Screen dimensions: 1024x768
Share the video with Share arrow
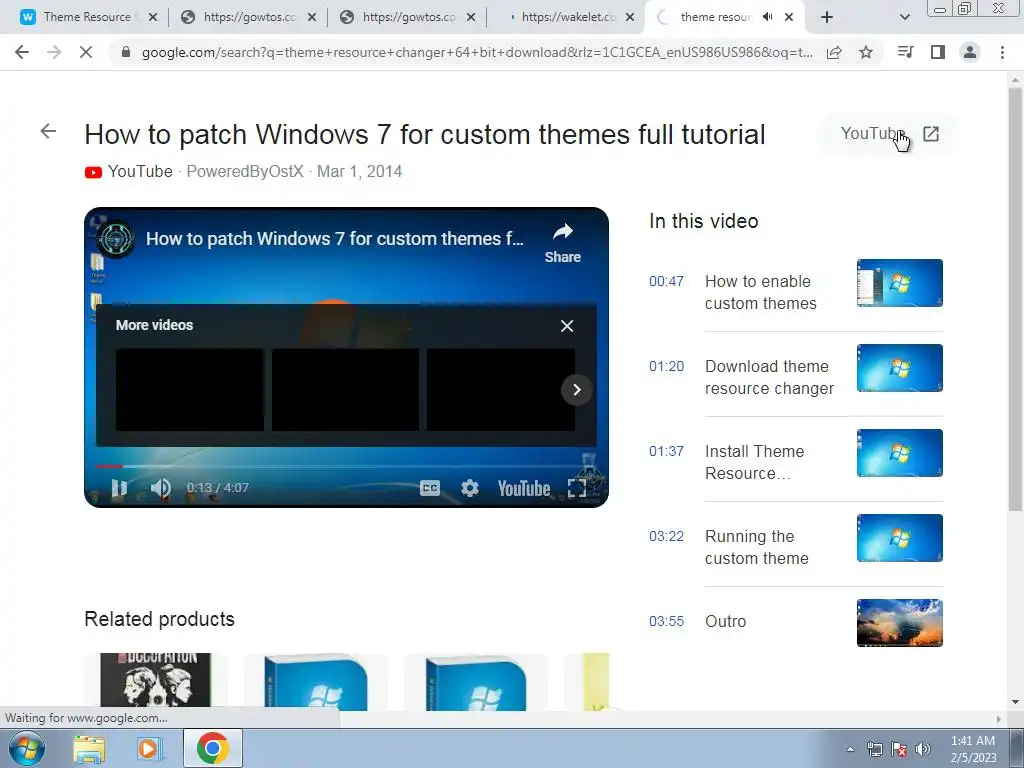pyautogui.click(x=562, y=243)
